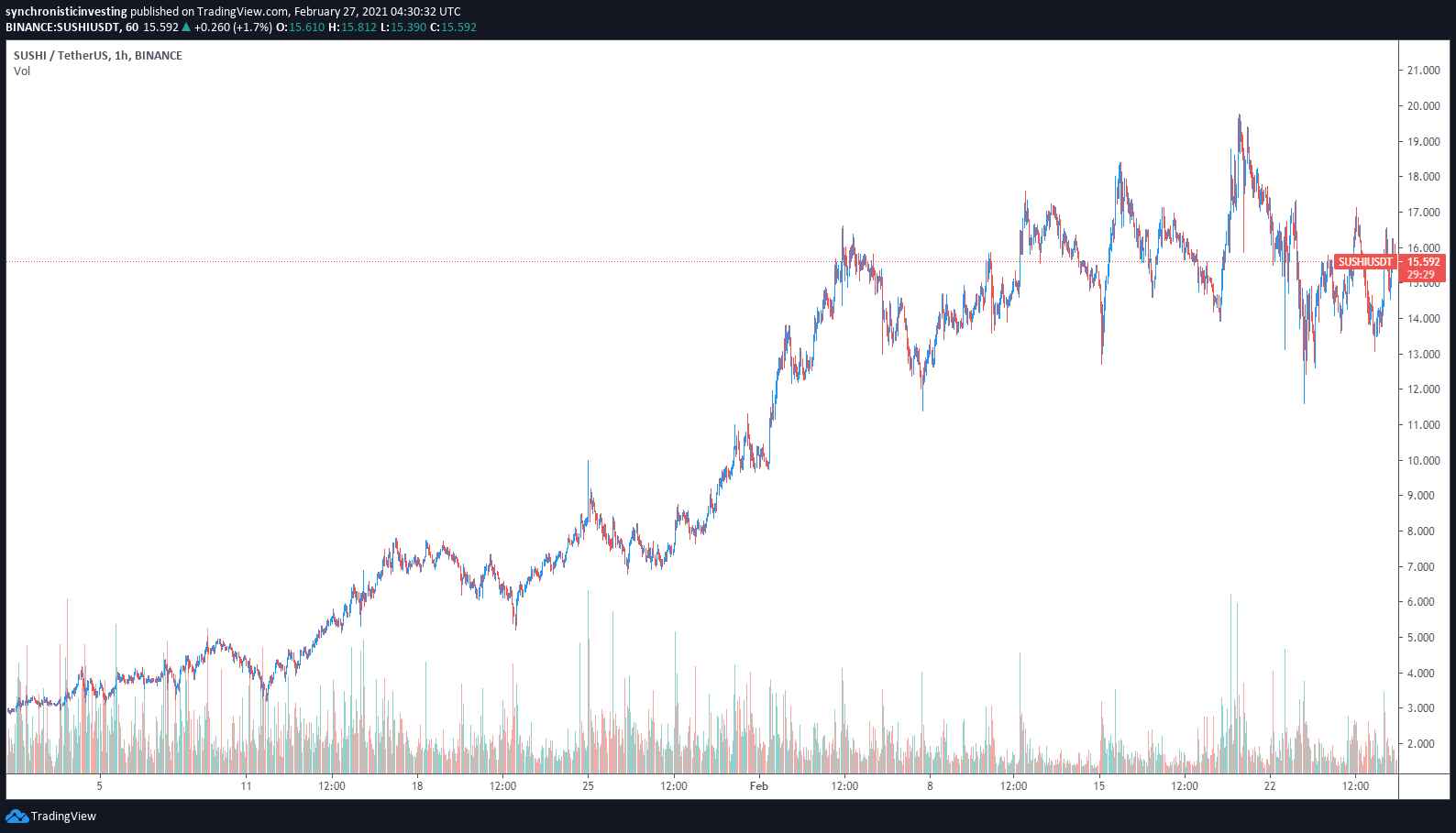Click date label 5 on the time axis

(x=100, y=786)
